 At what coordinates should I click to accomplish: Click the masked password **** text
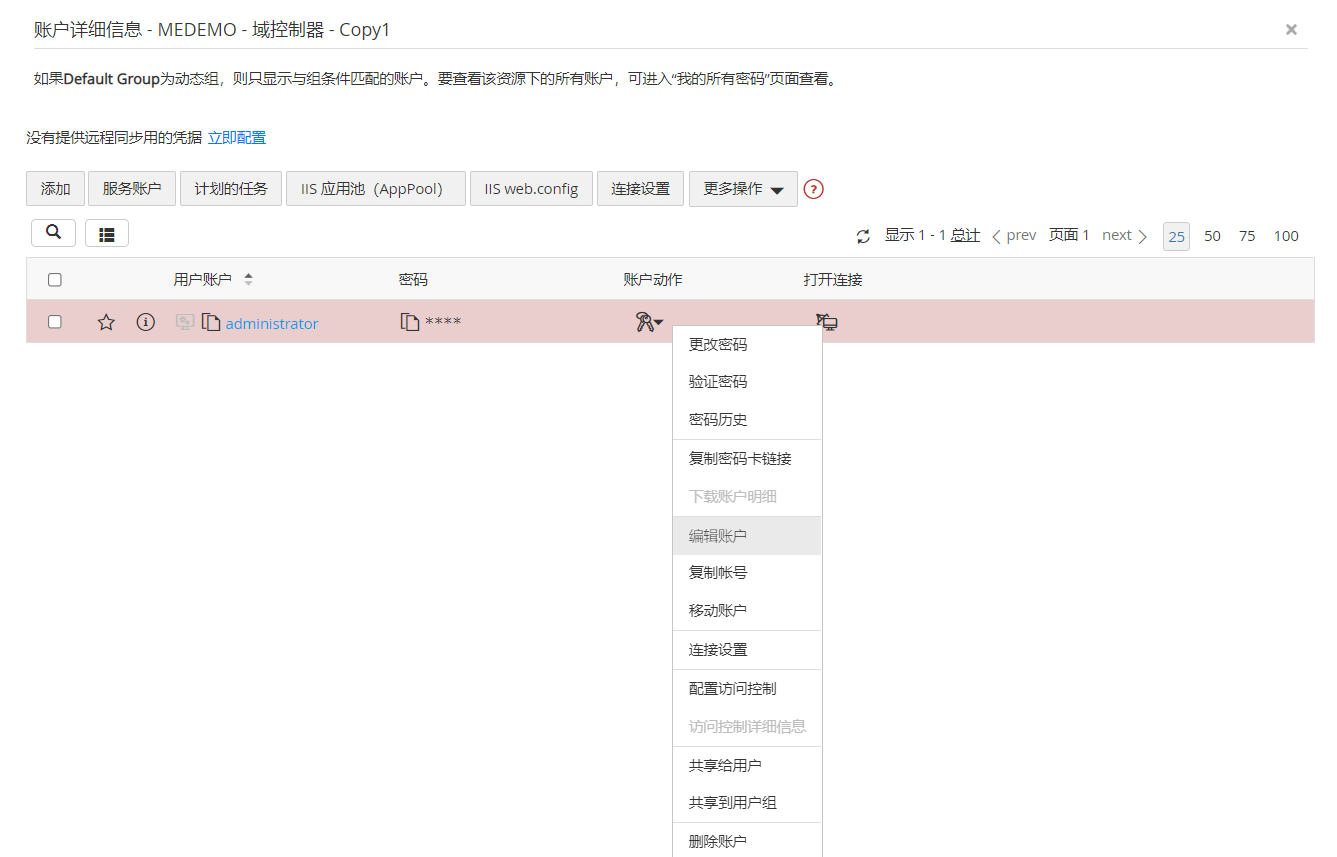(443, 323)
